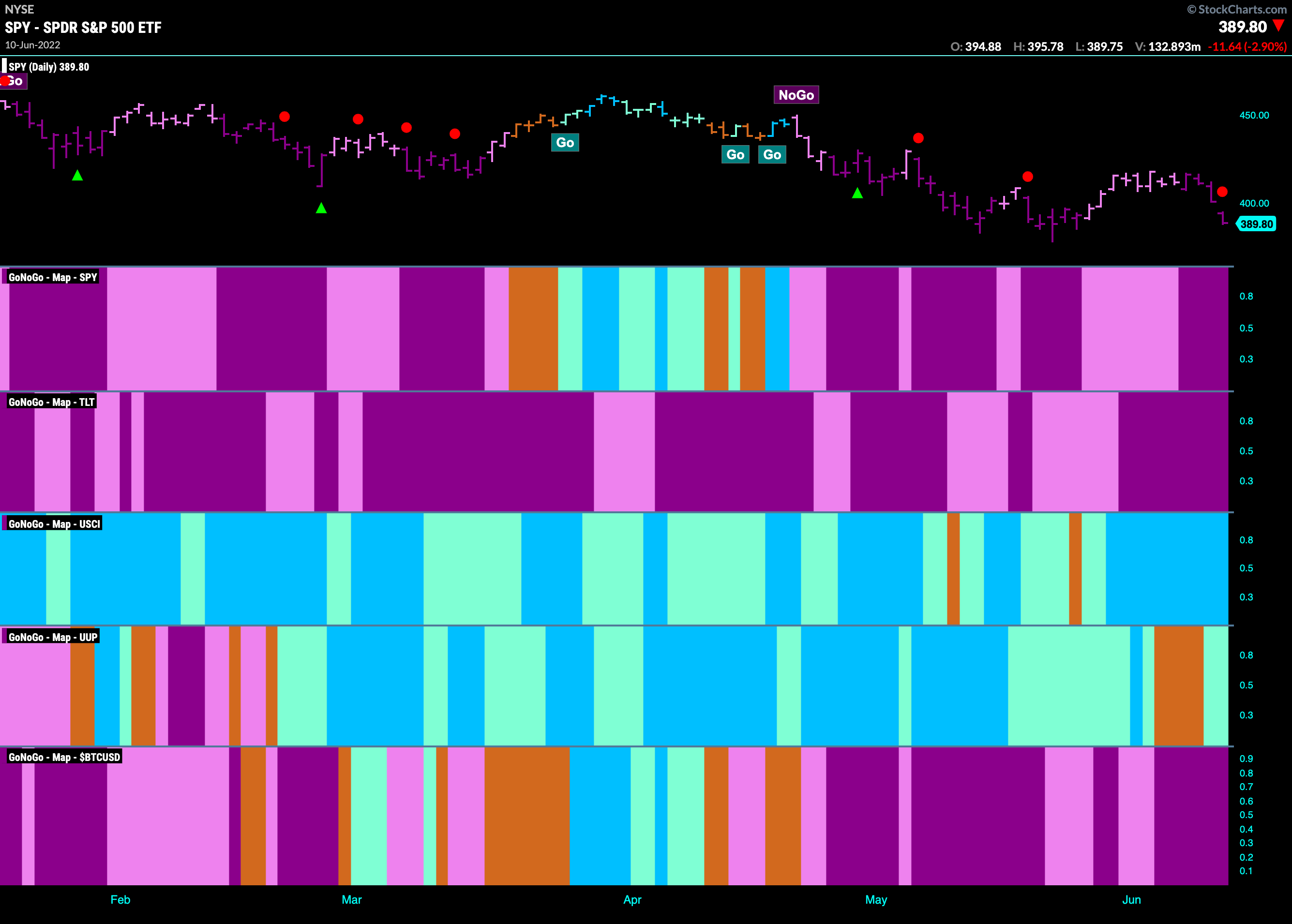This screenshot has height=924, width=1292.
Task: Click the red dot directly above the Mar label
Action: tap(358, 119)
